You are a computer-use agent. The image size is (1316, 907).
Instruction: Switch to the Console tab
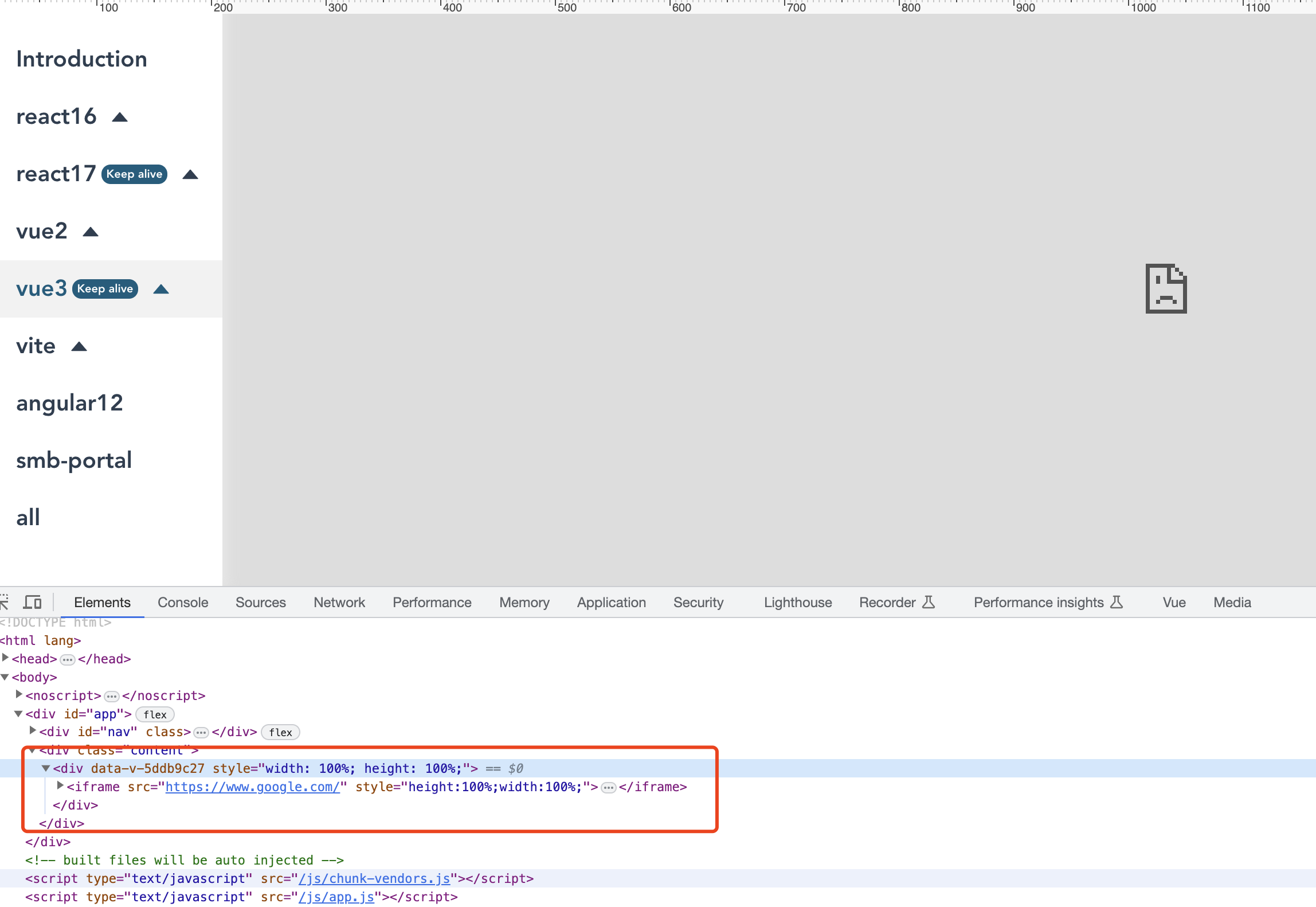182,602
